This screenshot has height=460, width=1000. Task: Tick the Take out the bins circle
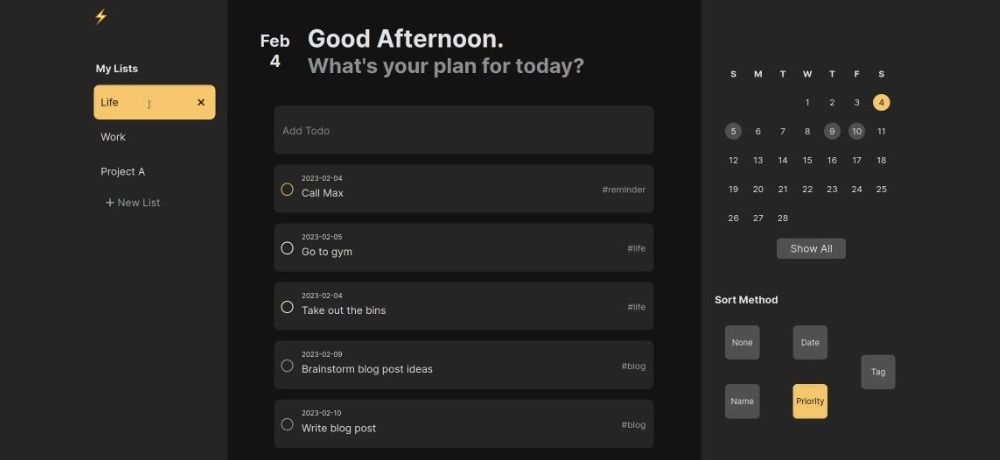pos(287,307)
